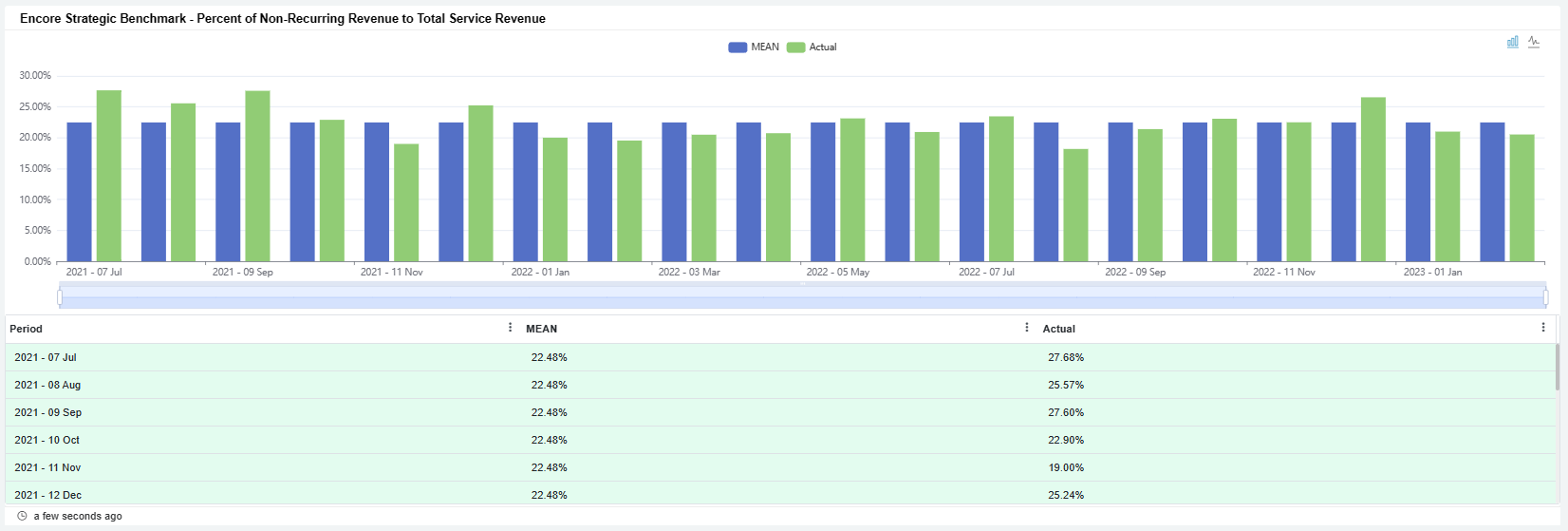The height and width of the screenshot is (531, 1568).
Task: Sort table by Period column header
Action: [x=27, y=329]
